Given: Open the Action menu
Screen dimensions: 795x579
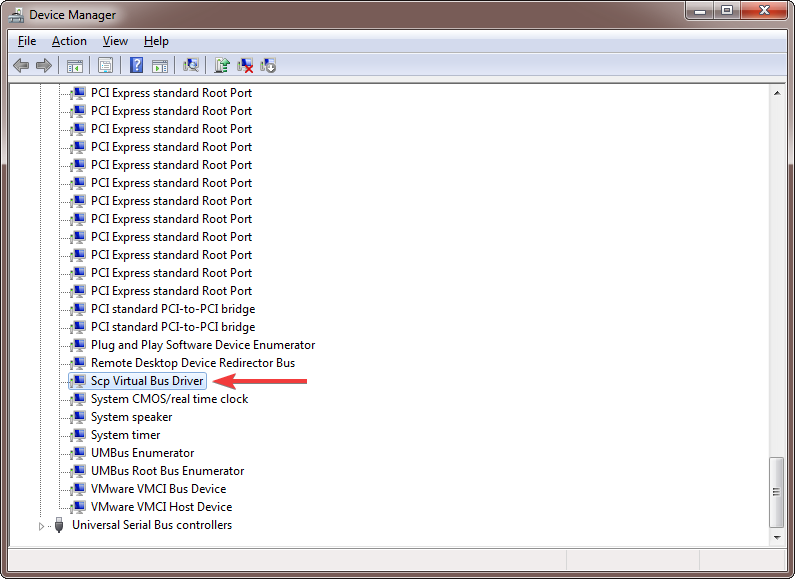Looking at the screenshot, I should pos(69,41).
